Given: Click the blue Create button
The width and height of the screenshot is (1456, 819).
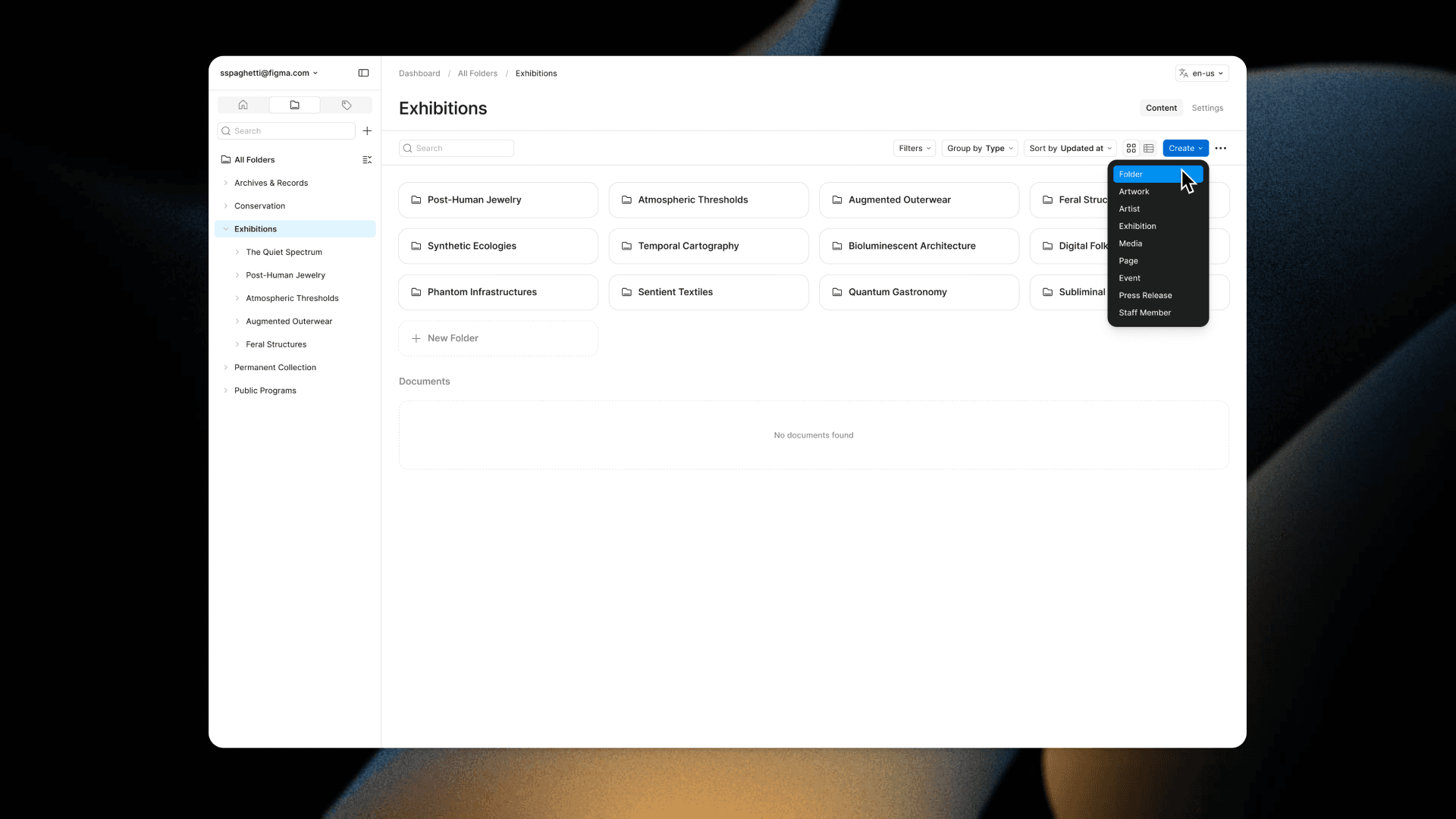Looking at the screenshot, I should click(1185, 149).
